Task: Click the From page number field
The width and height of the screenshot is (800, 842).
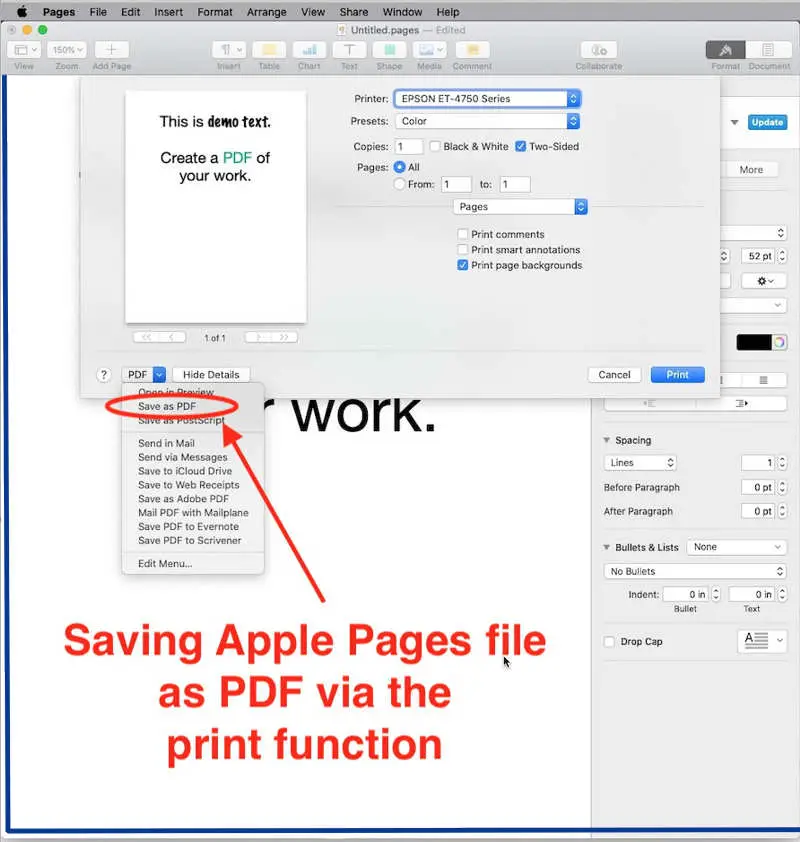Action: 456,185
